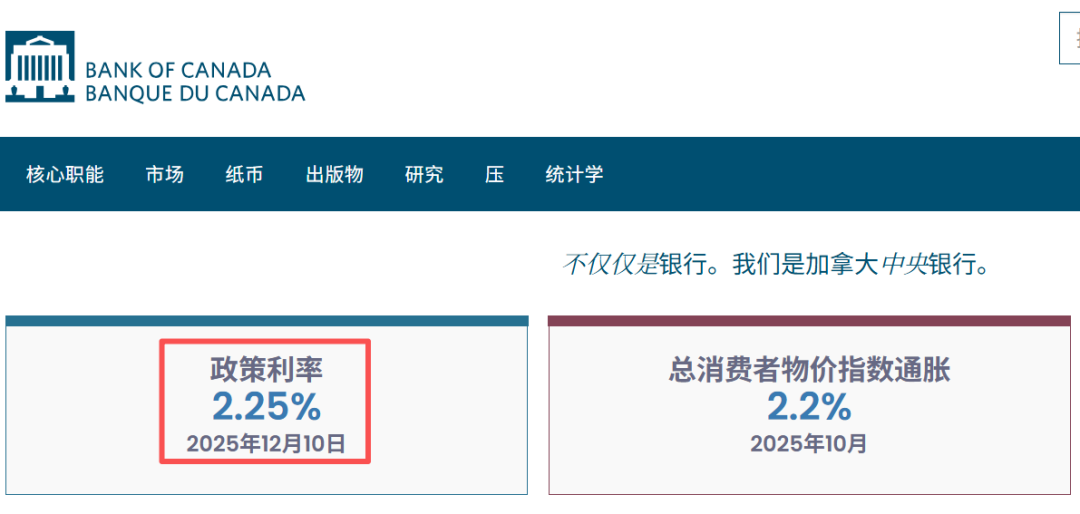Click the 政策利率 card heading
Image resolution: width=1080 pixels, height=514 pixels.
(266, 370)
